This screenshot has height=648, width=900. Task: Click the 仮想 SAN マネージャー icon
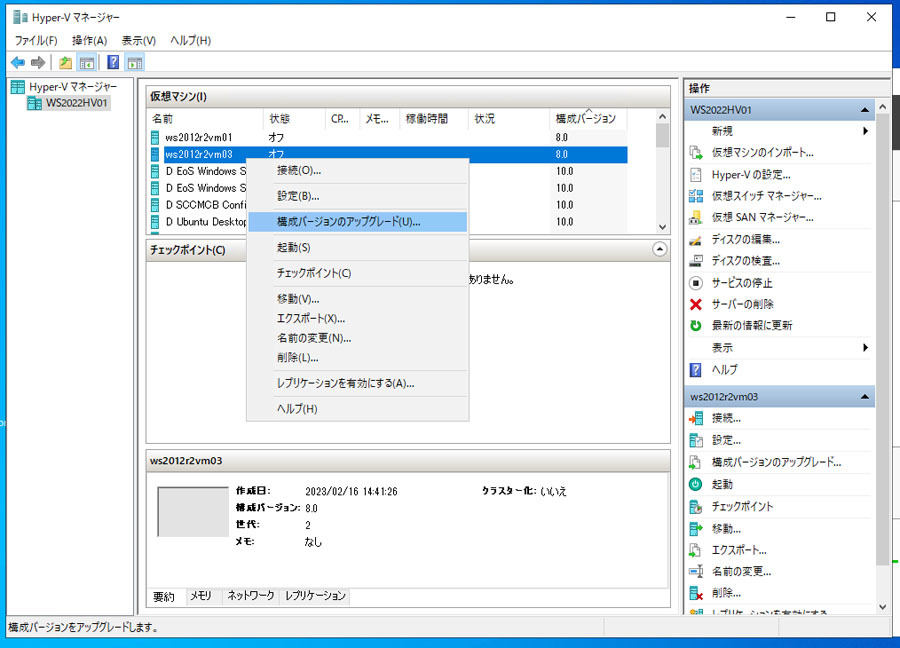696,218
